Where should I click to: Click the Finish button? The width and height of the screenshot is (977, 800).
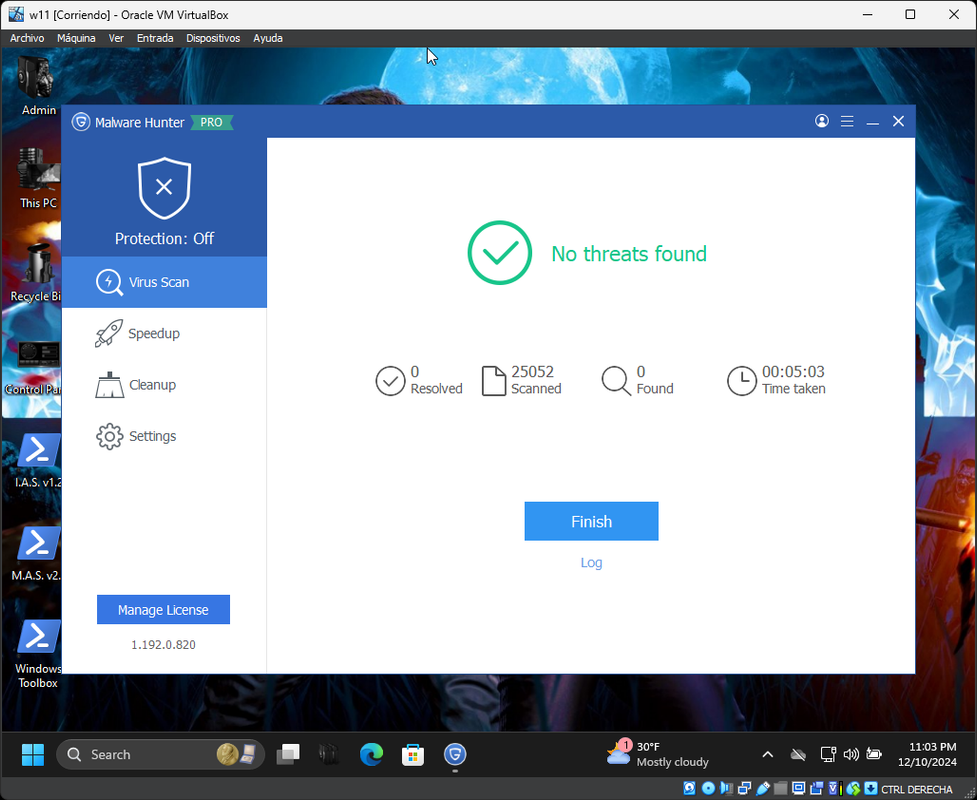(x=591, y=521)
